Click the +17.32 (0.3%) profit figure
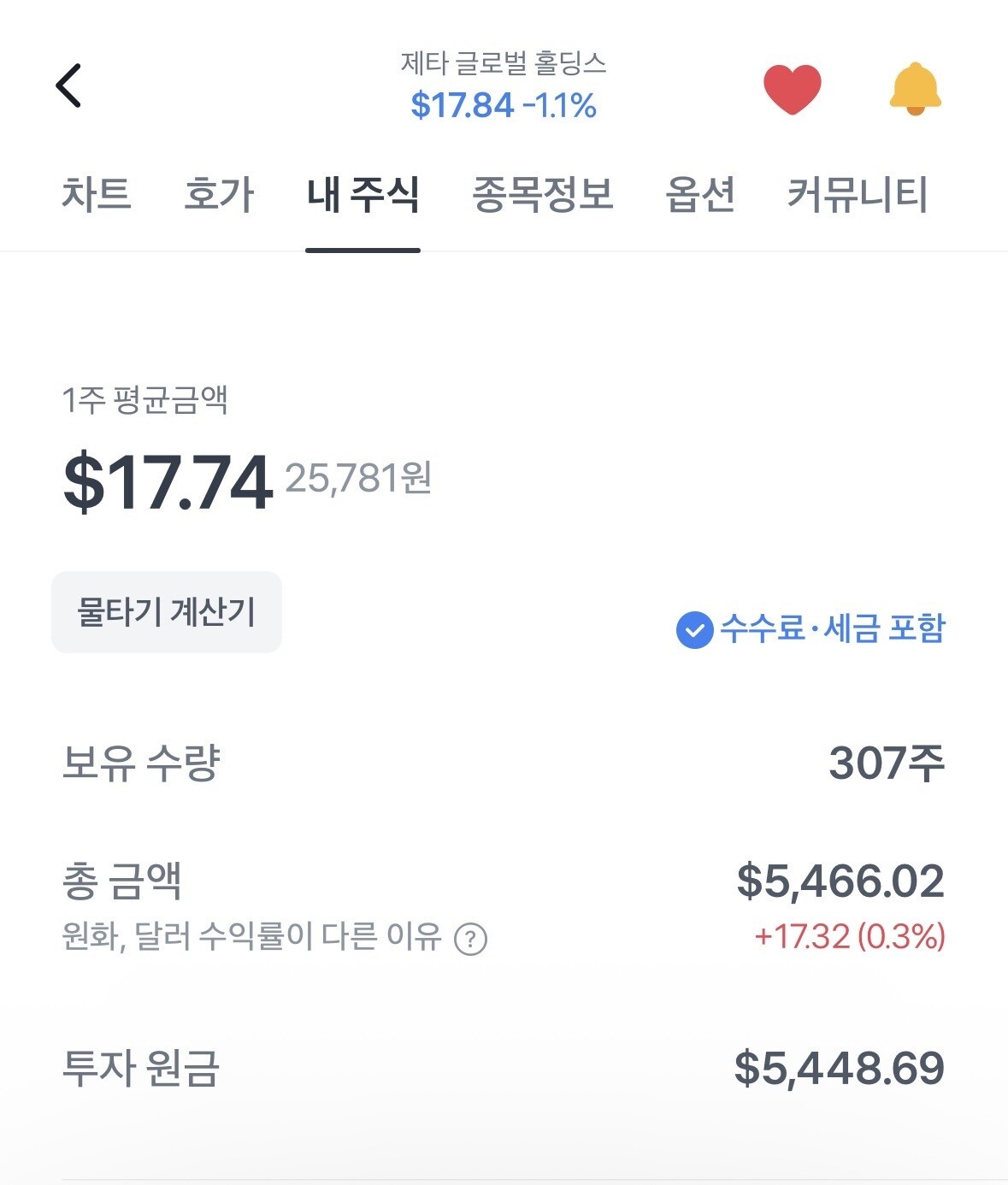Viewport: 1008px width, 1185px height. 850,937
